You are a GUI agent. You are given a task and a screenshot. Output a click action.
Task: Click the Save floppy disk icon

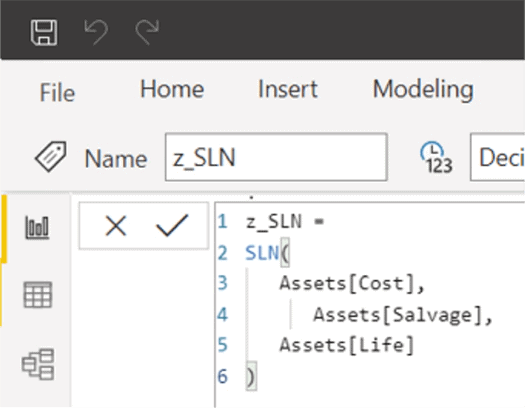44,32
